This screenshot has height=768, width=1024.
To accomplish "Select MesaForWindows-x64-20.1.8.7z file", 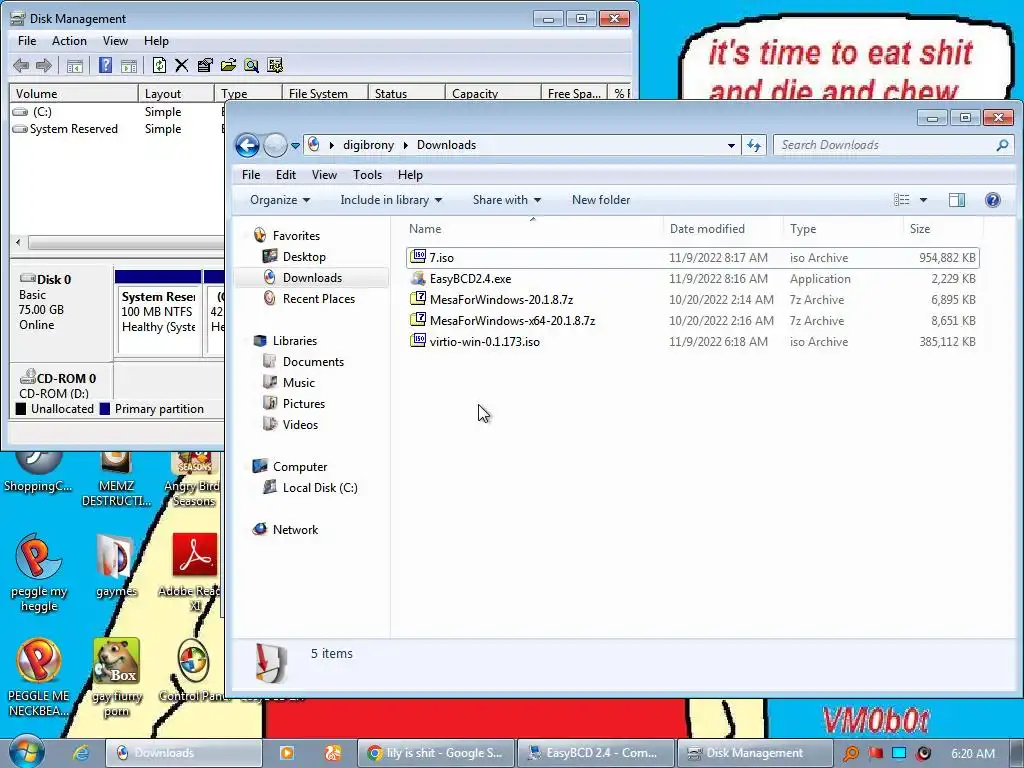I will pos(692,321).
